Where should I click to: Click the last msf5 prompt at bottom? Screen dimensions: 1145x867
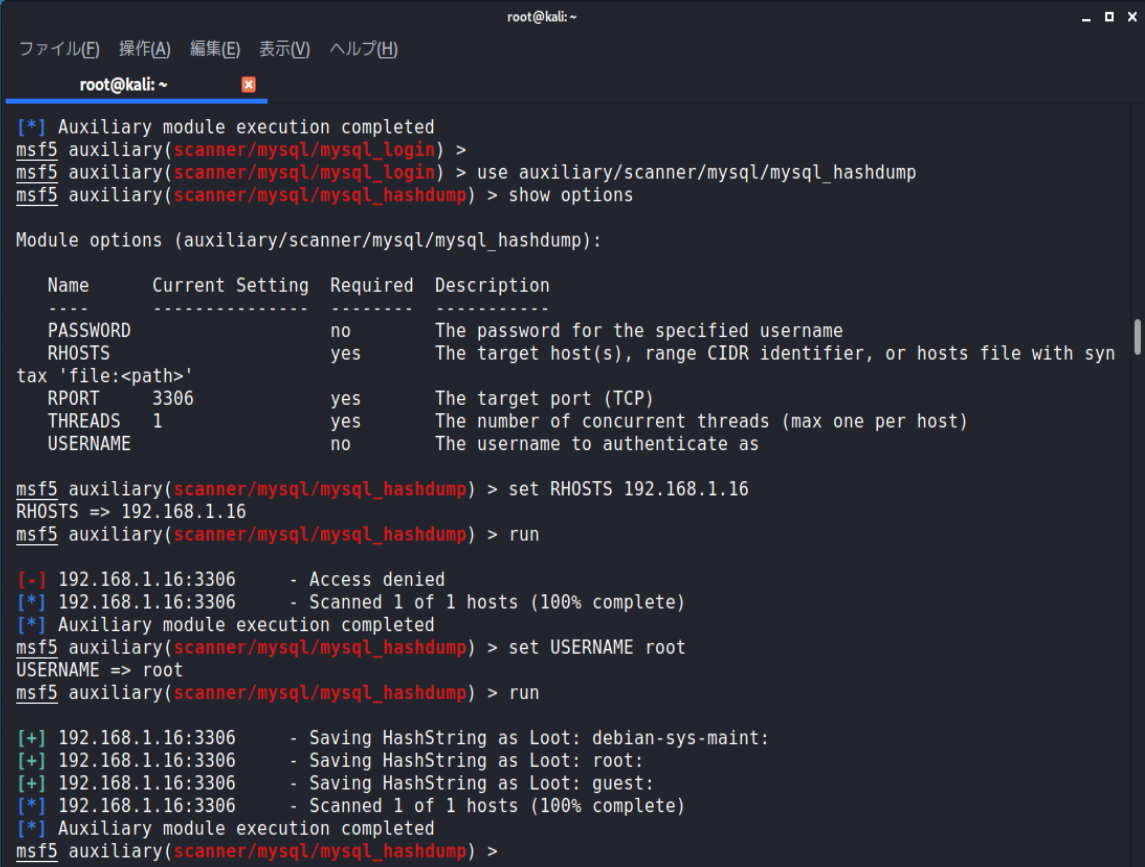click(x=256, y=852)
